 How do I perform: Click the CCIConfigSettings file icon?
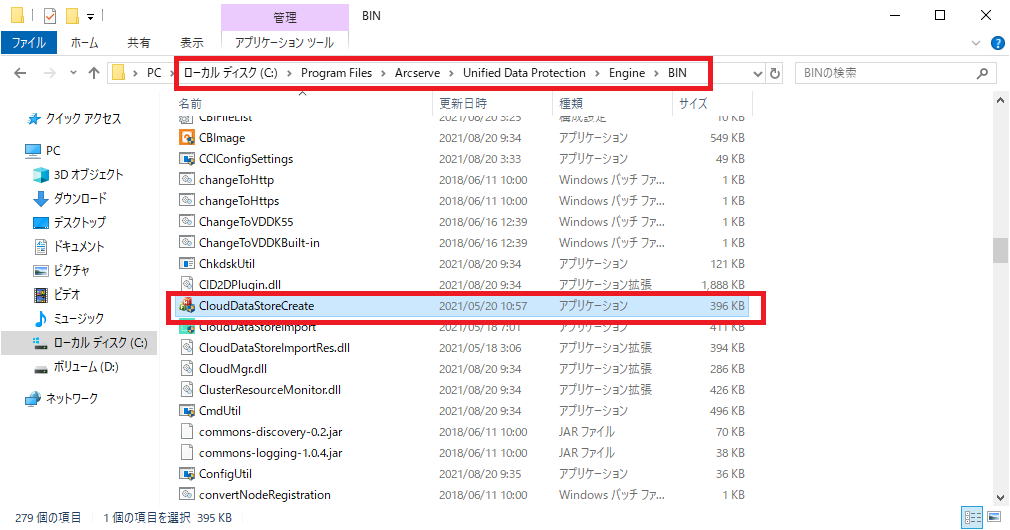point(187,159)
